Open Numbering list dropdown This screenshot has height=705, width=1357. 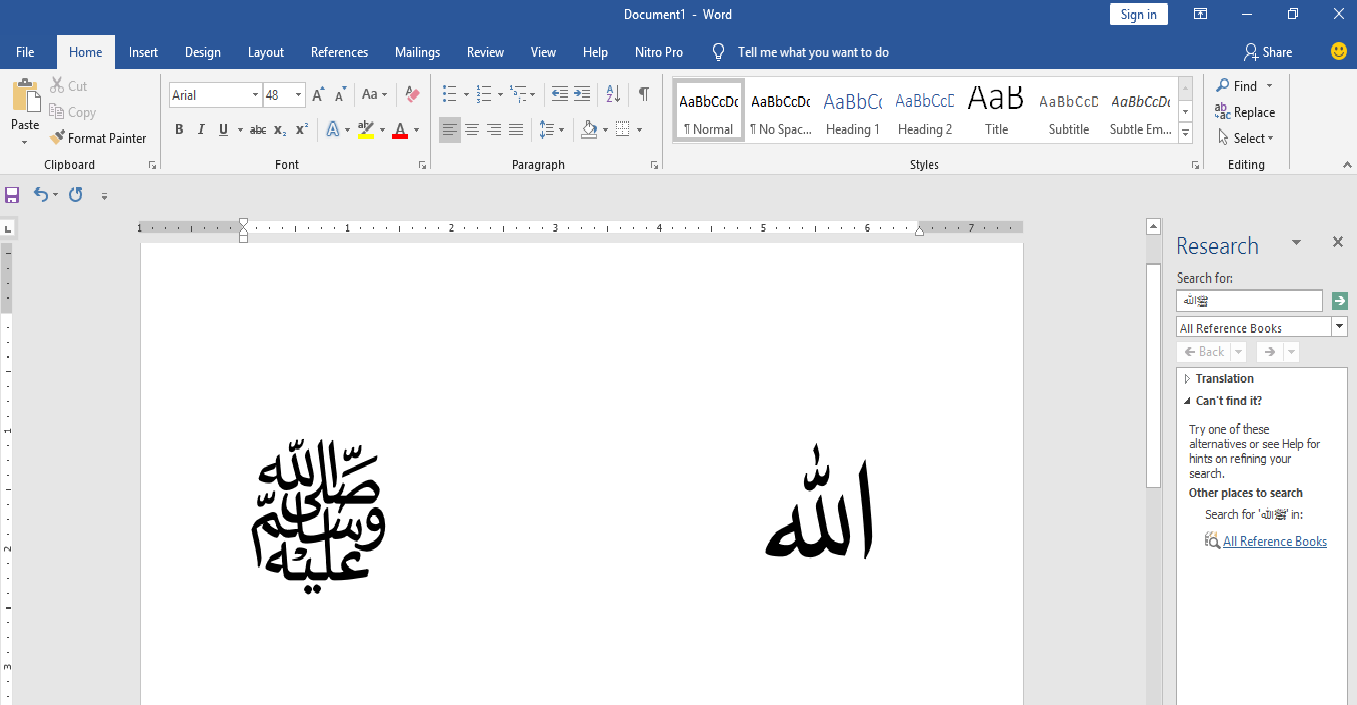click(500, 94)
